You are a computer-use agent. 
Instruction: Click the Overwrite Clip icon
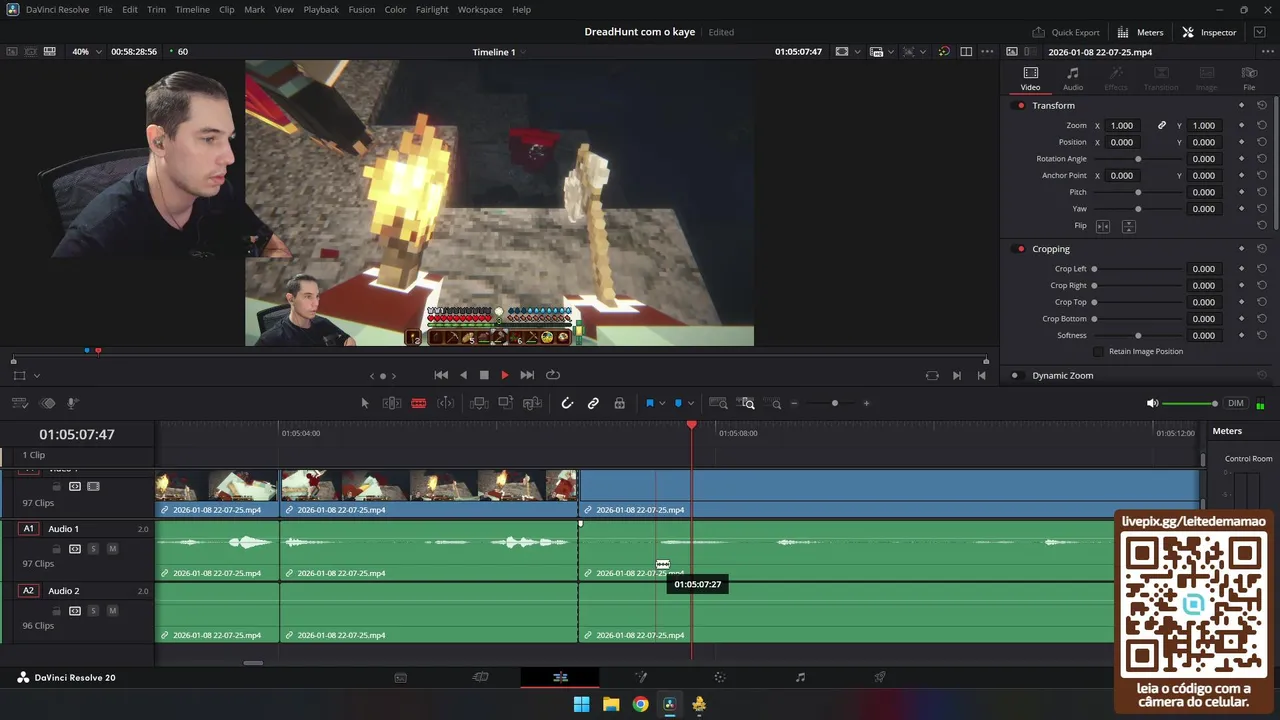506,403
